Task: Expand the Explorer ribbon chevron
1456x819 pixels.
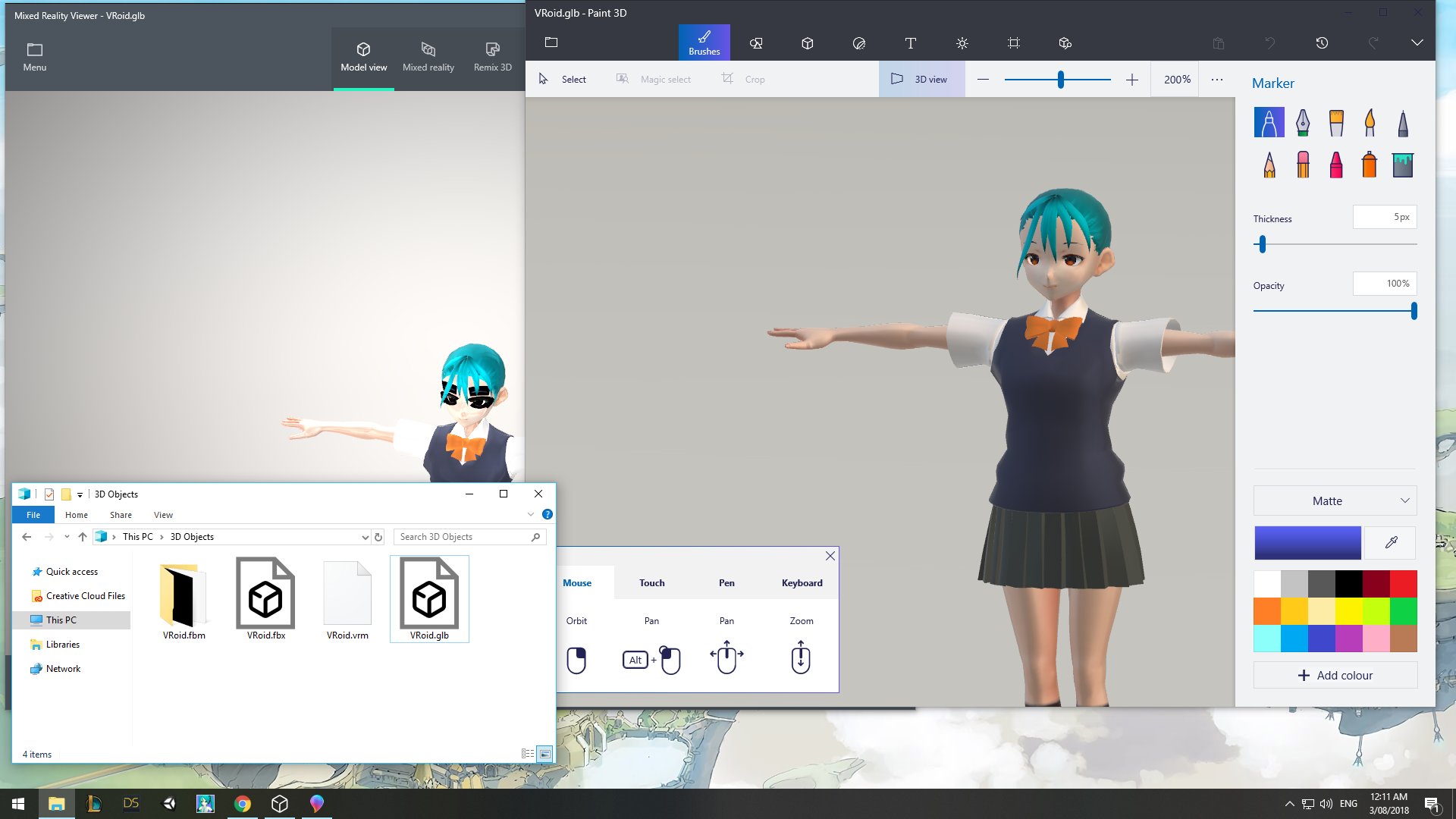Action: click(x=531, y=514)
